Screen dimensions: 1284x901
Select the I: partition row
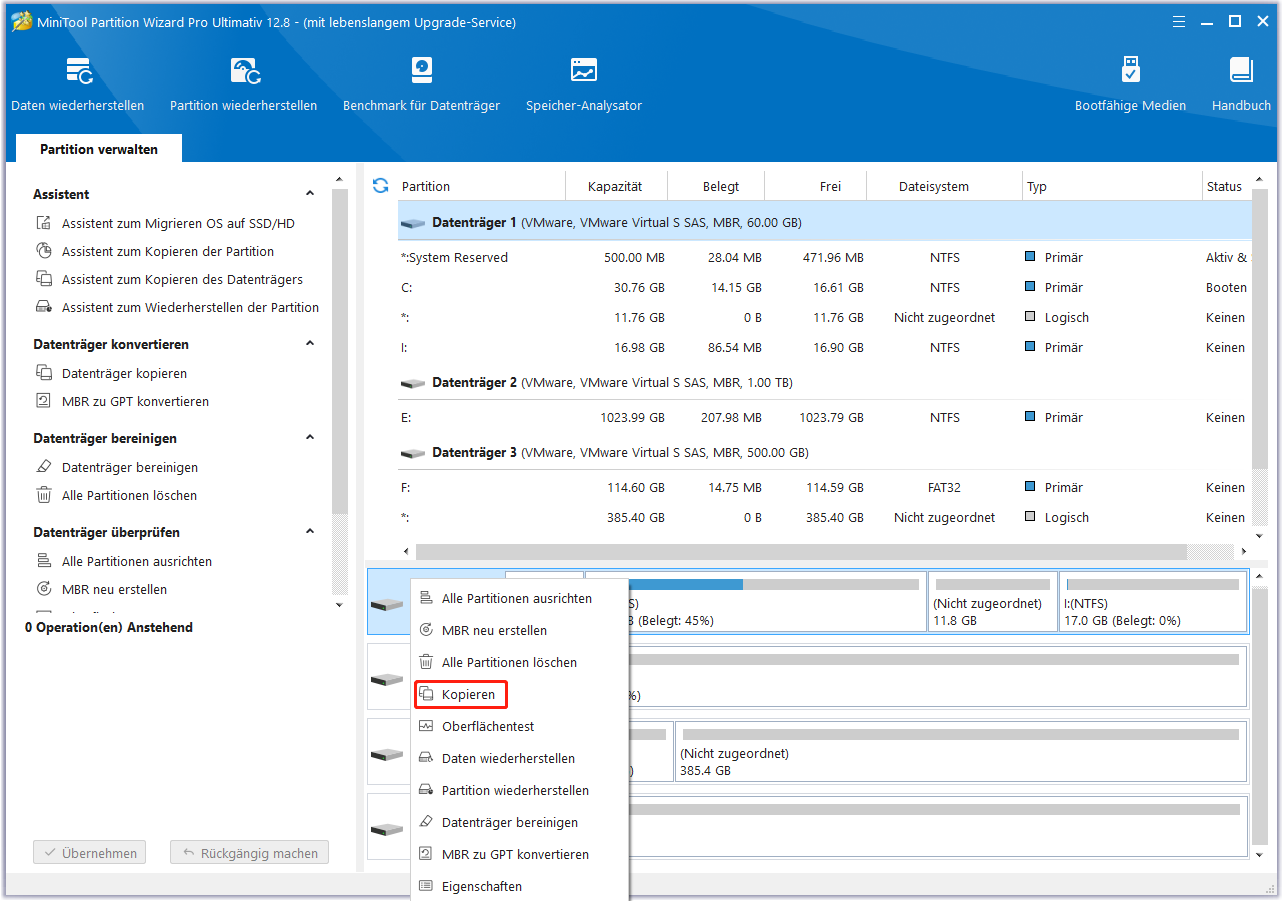(825, 348)
